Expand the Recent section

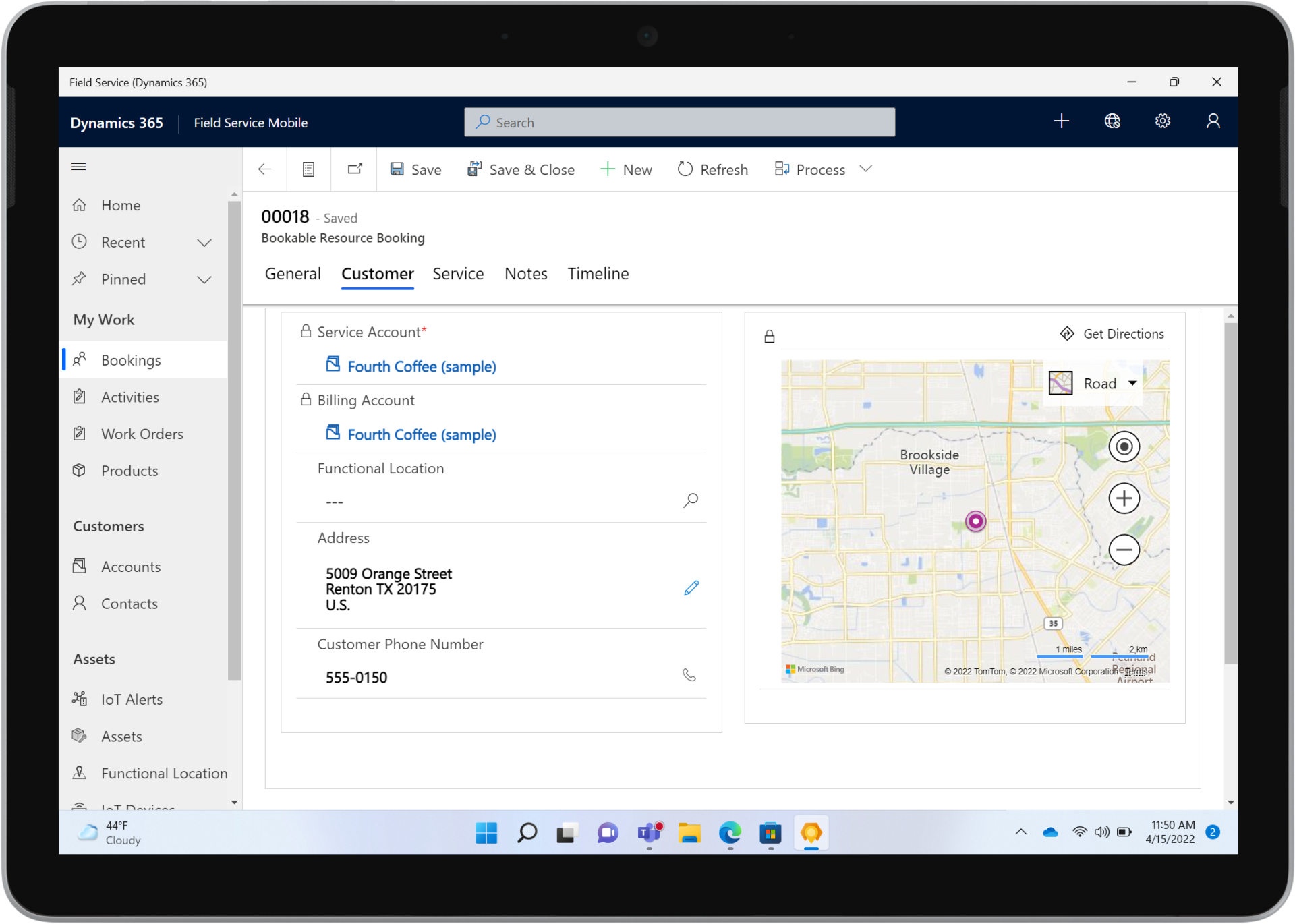tap(204, 243)
